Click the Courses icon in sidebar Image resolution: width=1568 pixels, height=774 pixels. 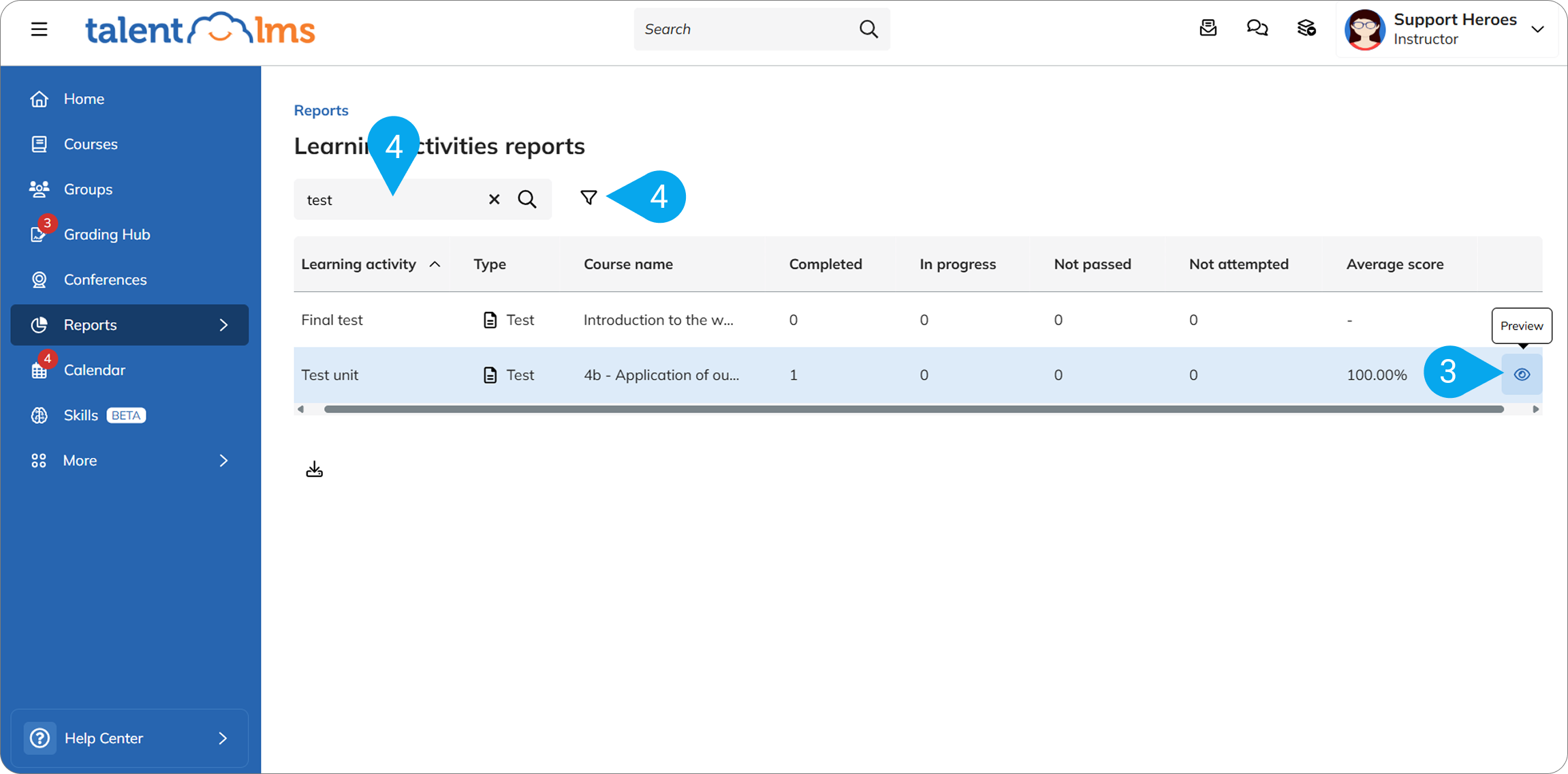tap(40, 144)
